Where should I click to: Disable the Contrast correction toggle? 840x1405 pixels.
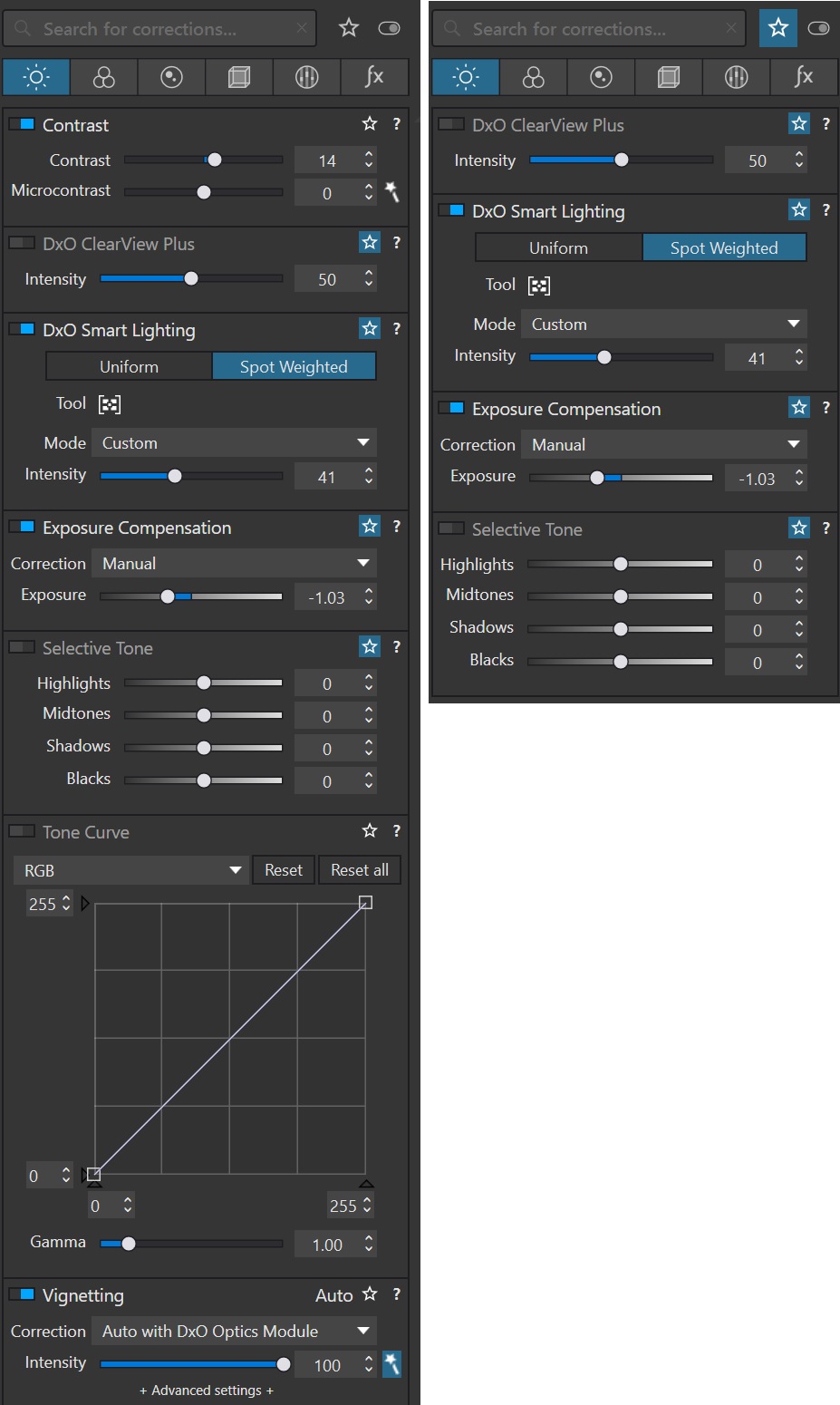click(22, 124)
